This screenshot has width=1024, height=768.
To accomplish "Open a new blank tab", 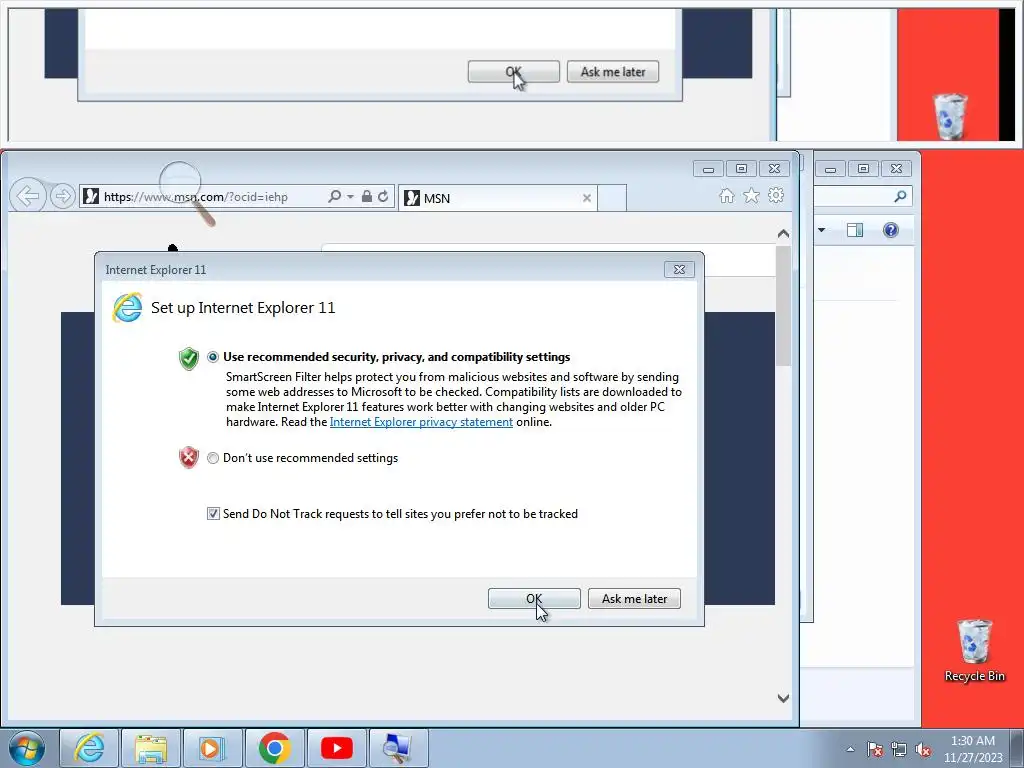I will [612, 198].
